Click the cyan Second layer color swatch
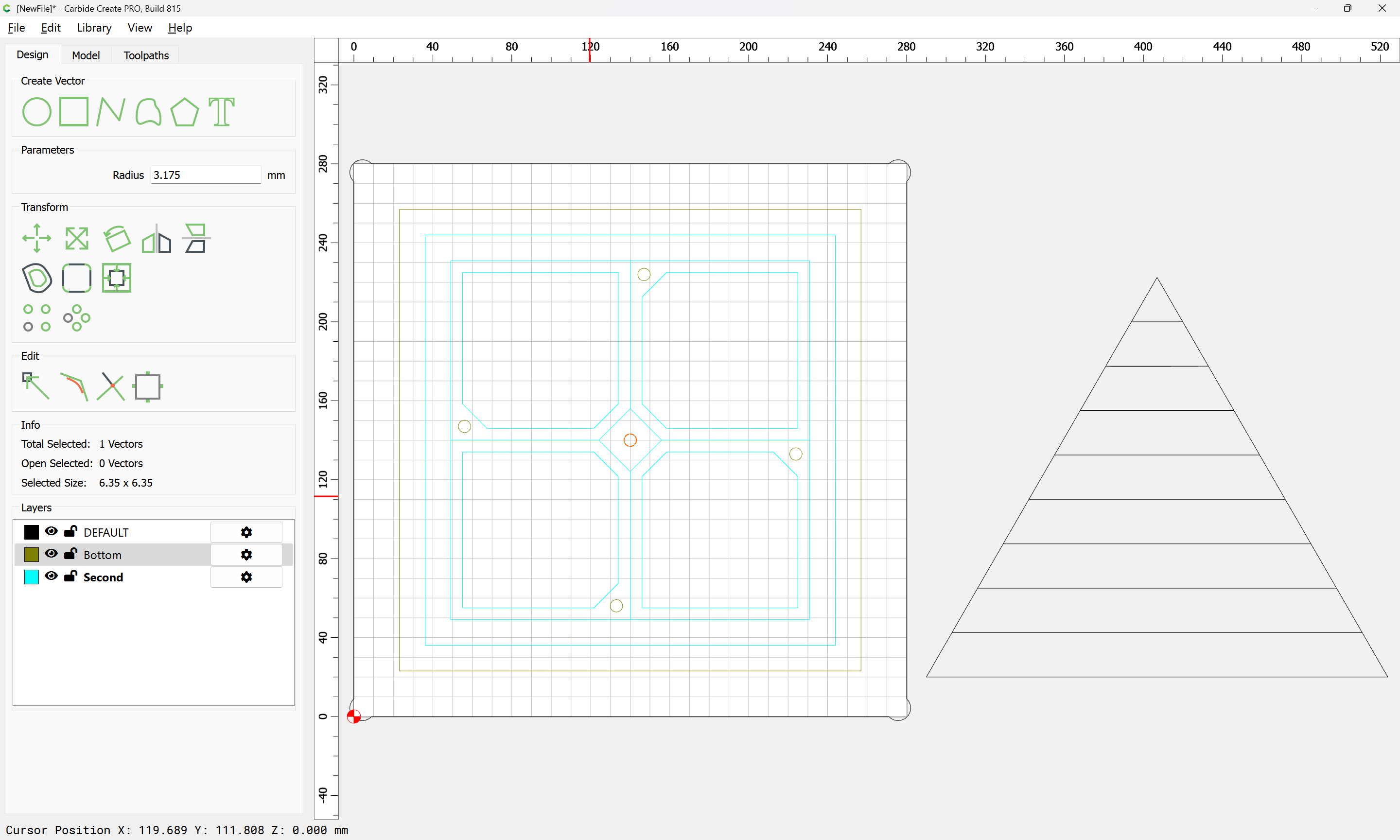1400x840 pixels. click(x=31, y=577)
